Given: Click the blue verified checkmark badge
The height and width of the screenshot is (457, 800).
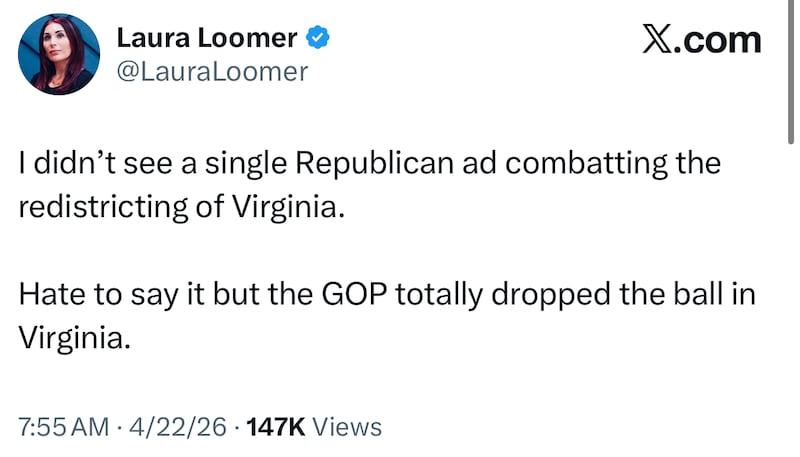Looking at the screenshot, I should pyautogui.click(x=319, y=38).
